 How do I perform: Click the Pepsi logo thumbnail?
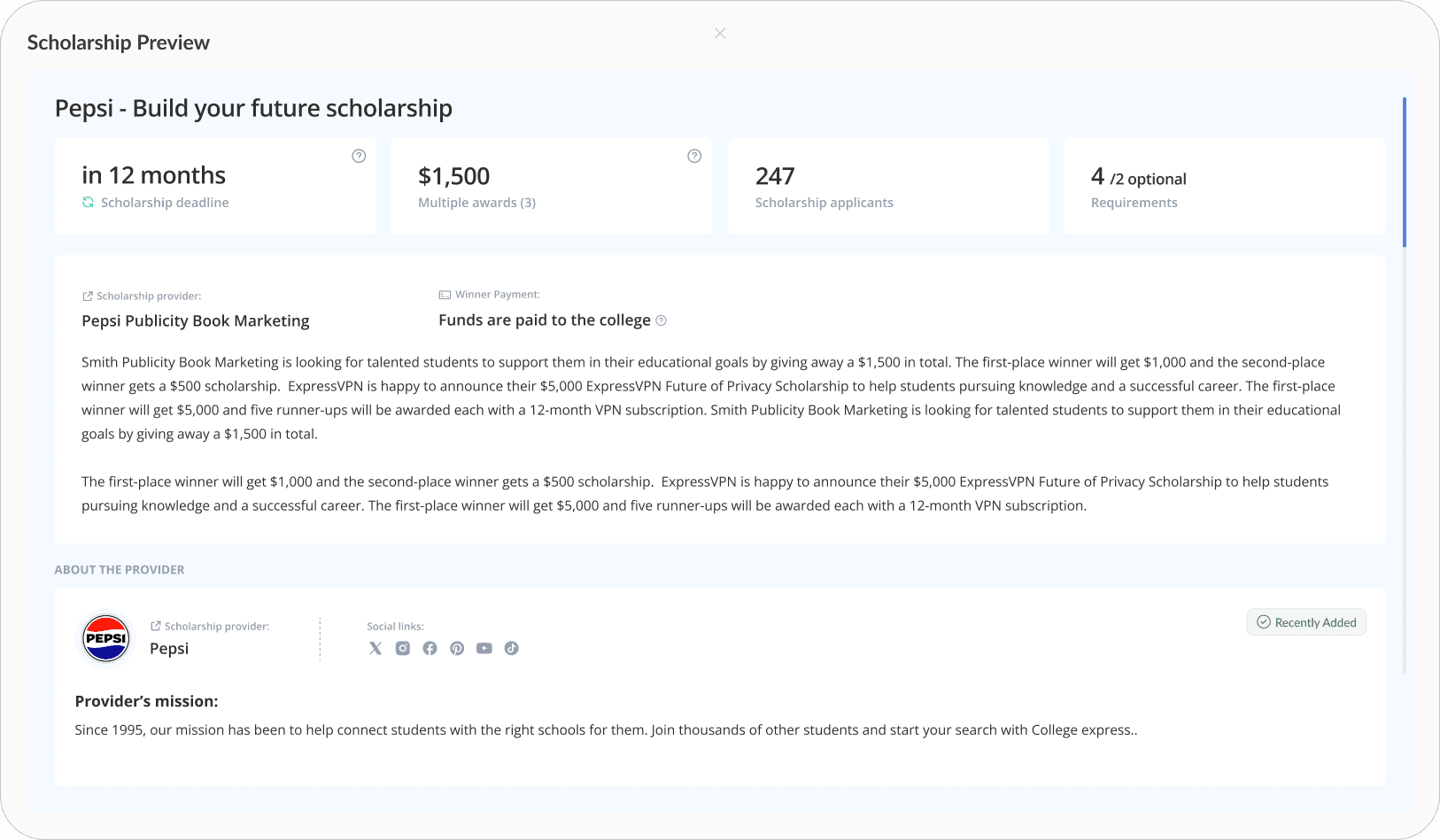click(x=106, y=638)
